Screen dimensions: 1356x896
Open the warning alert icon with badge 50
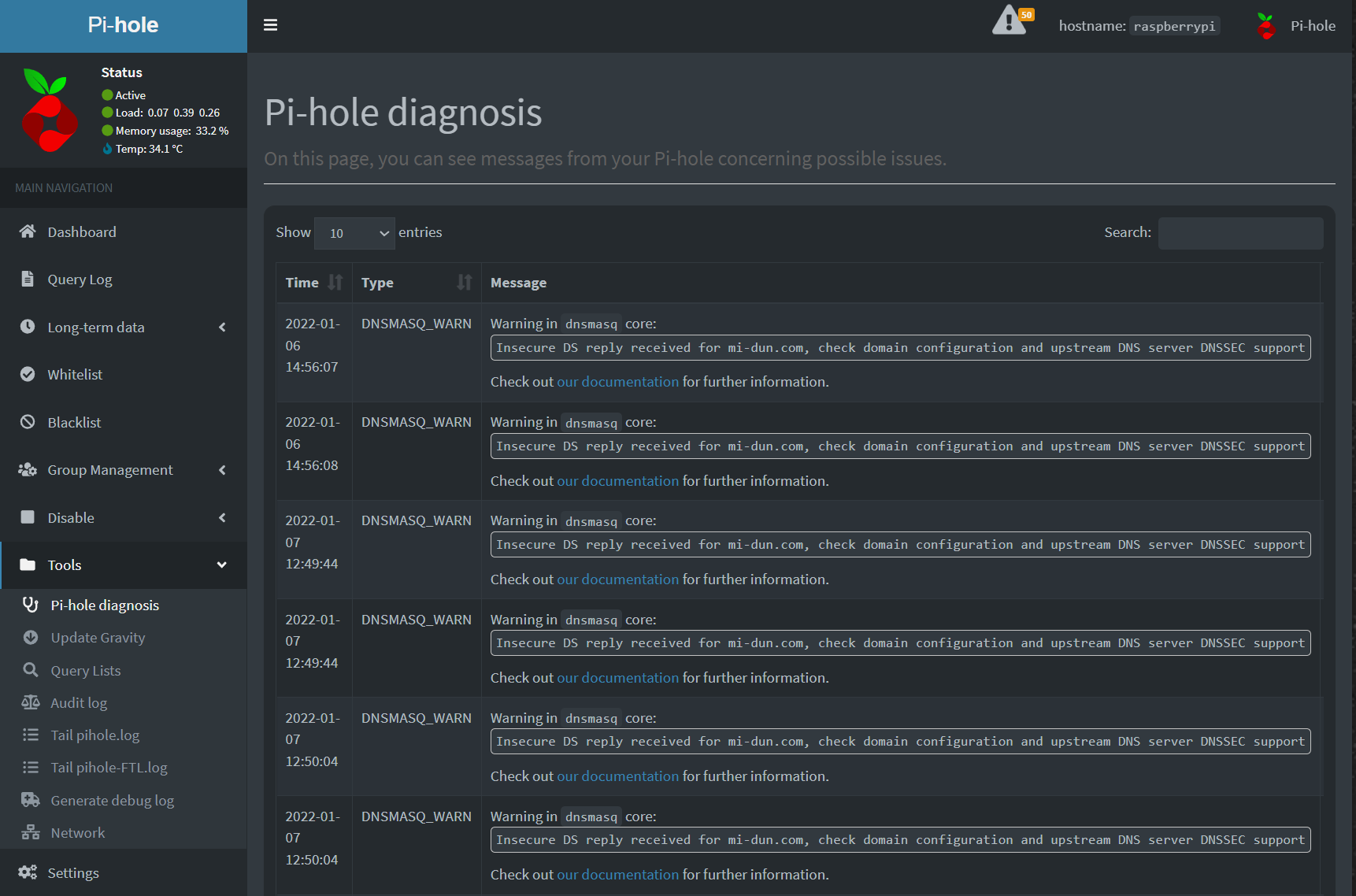click(1013, 20)
